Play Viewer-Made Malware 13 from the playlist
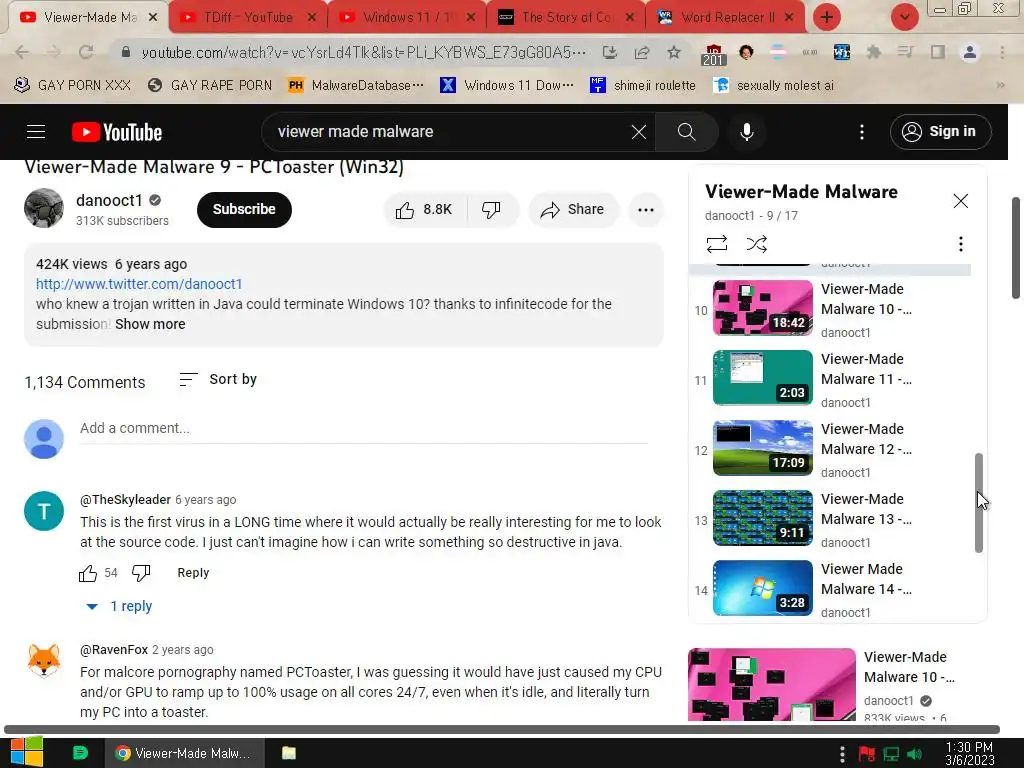This screenshot has height=768, width=1024. pos(831,518)
